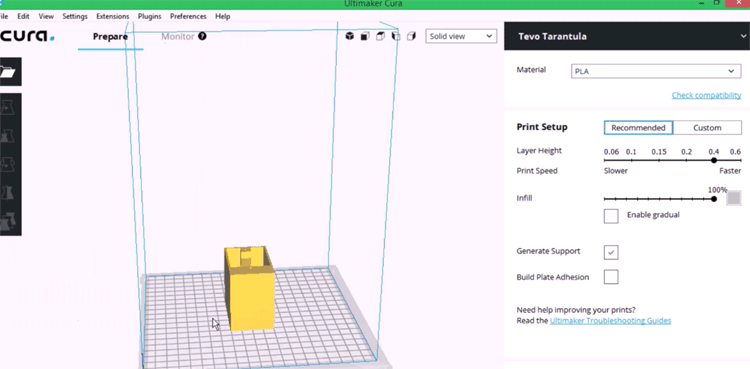Open the Plugins menu
The image size is (750, 369).
click(x=149, y=16)
